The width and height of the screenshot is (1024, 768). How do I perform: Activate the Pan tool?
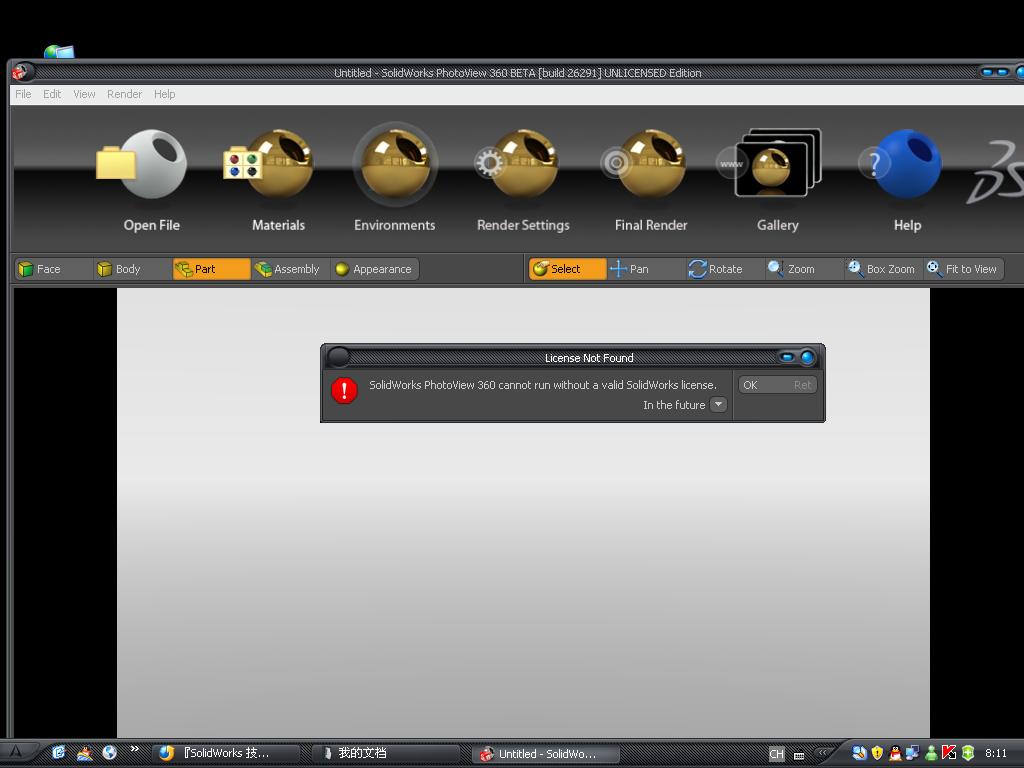click(x=647, y=269)
